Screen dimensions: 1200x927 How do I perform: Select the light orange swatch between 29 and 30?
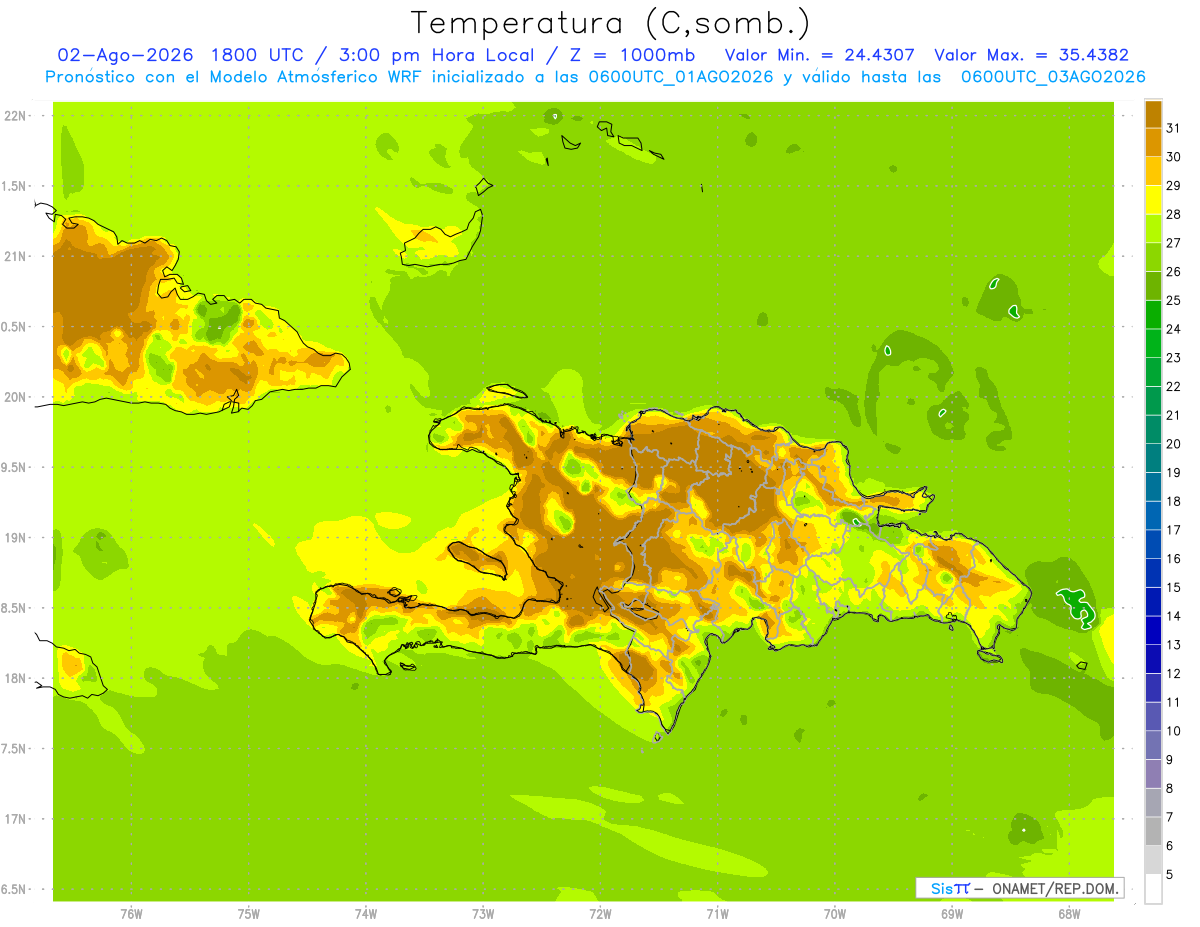tap(1153, 172)
